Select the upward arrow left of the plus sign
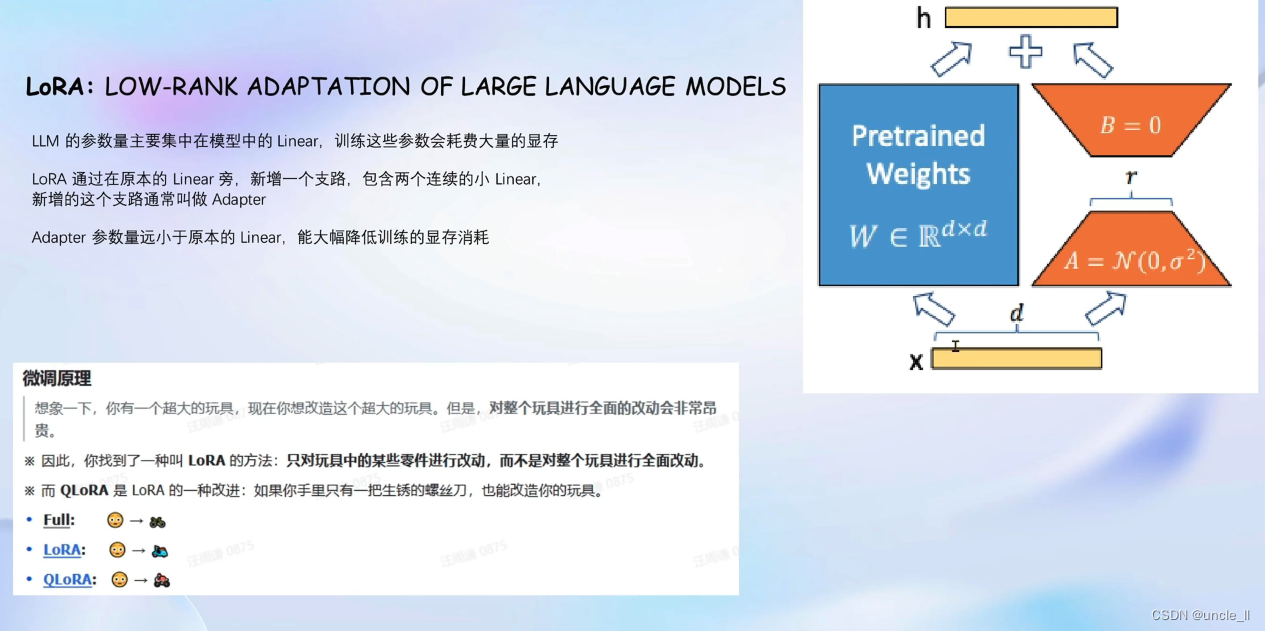 (952, 57)
